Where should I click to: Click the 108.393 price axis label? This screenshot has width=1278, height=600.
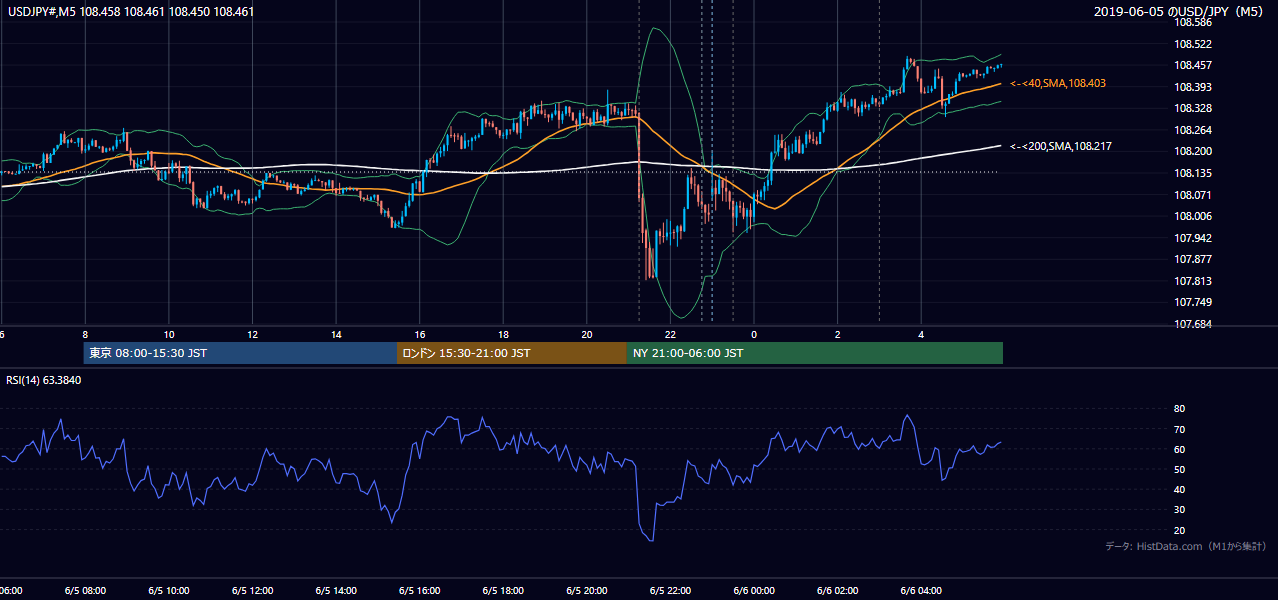click(x=1193, y=87)
